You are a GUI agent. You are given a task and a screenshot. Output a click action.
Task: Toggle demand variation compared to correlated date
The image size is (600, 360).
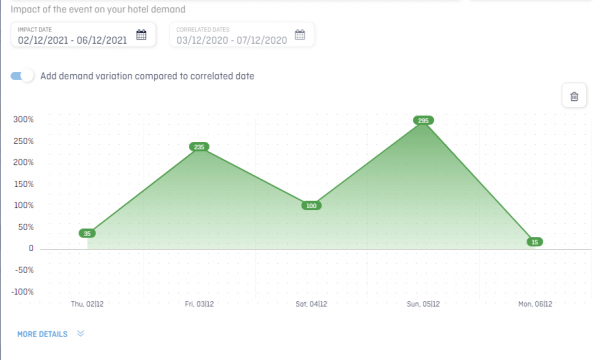click(22, 76)
